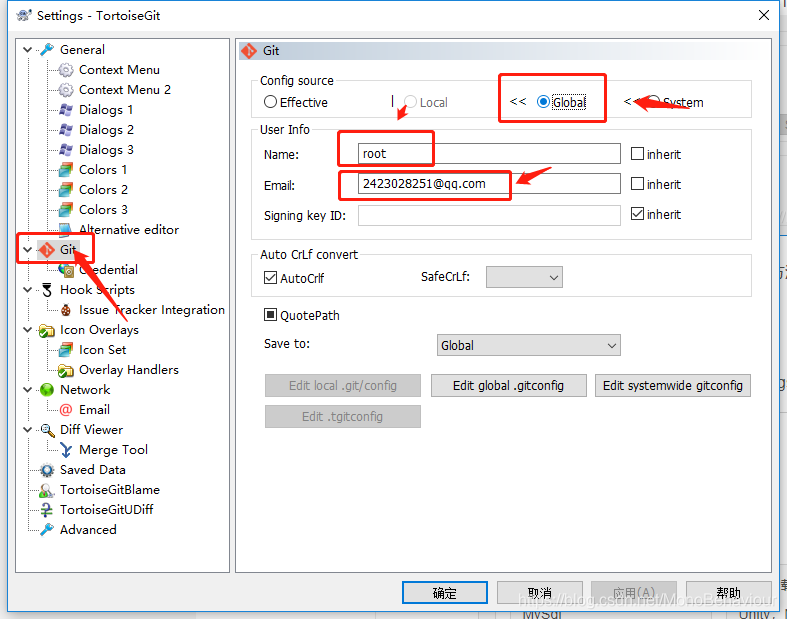Screen dimensions: 787x619
Task: Select the Global config source radio
Action: pos(543,102)
